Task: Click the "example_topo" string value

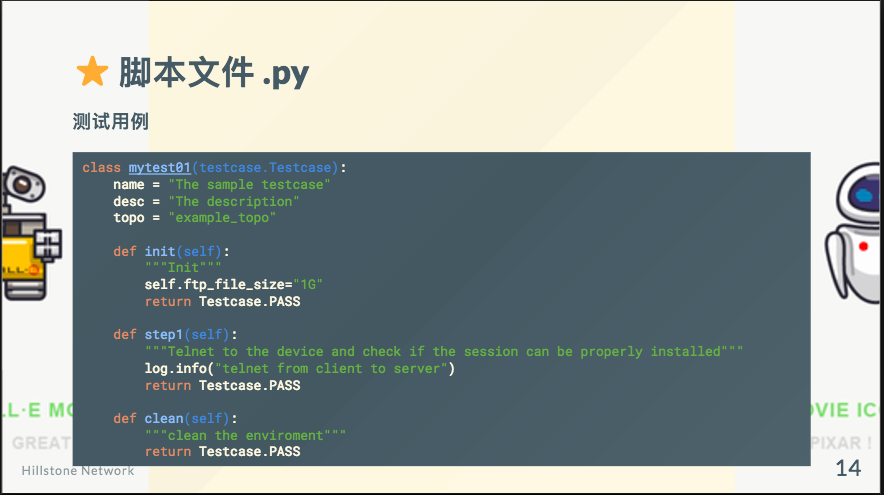Action: [222, 218]
